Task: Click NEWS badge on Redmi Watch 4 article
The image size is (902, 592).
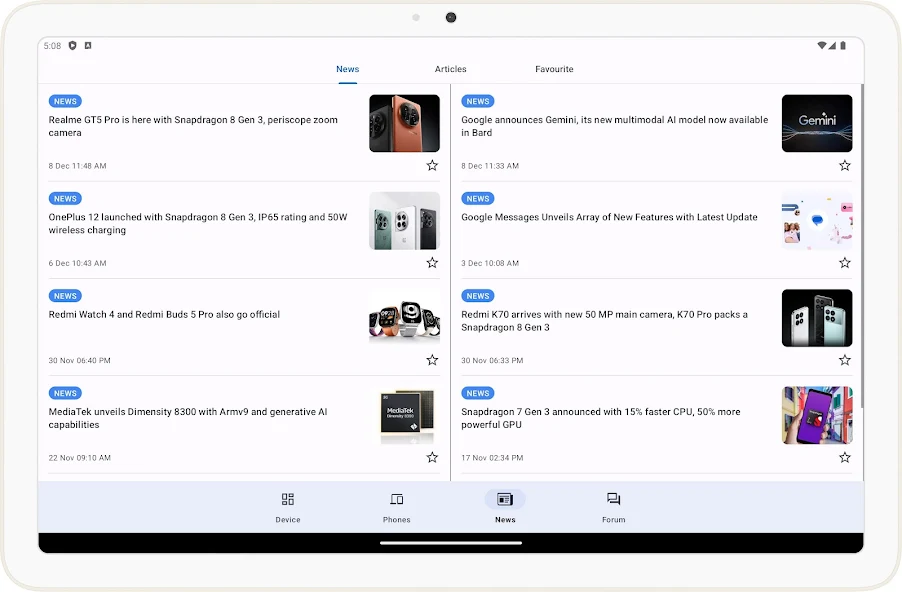Action: pos(65,296)
